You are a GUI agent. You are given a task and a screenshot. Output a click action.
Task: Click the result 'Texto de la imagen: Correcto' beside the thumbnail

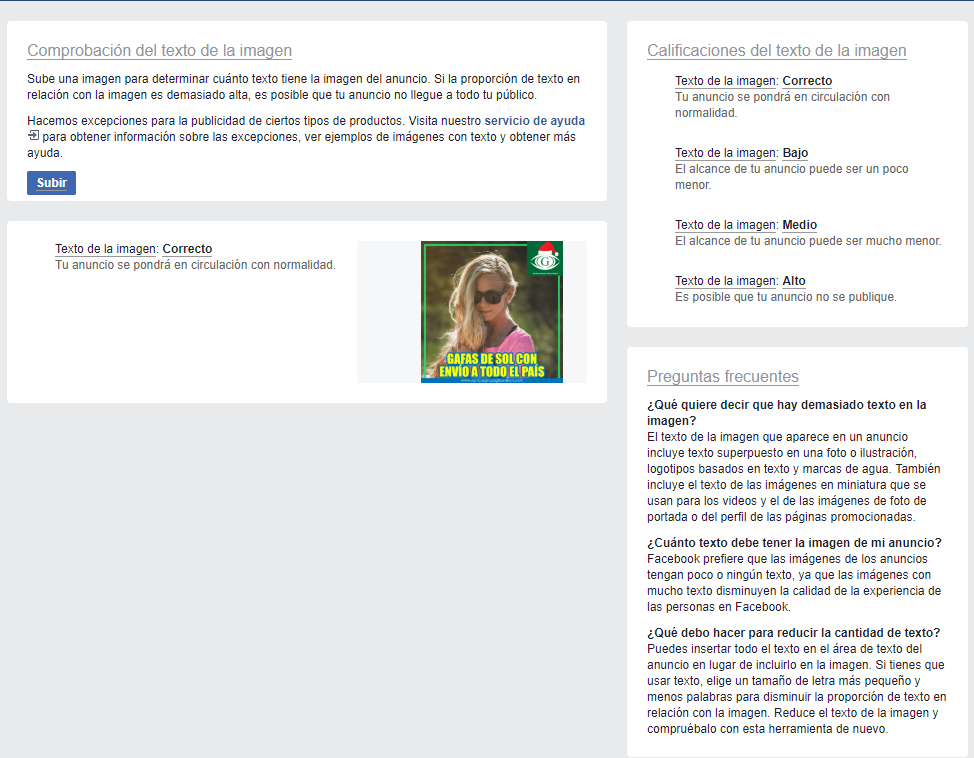click(134, 249)
